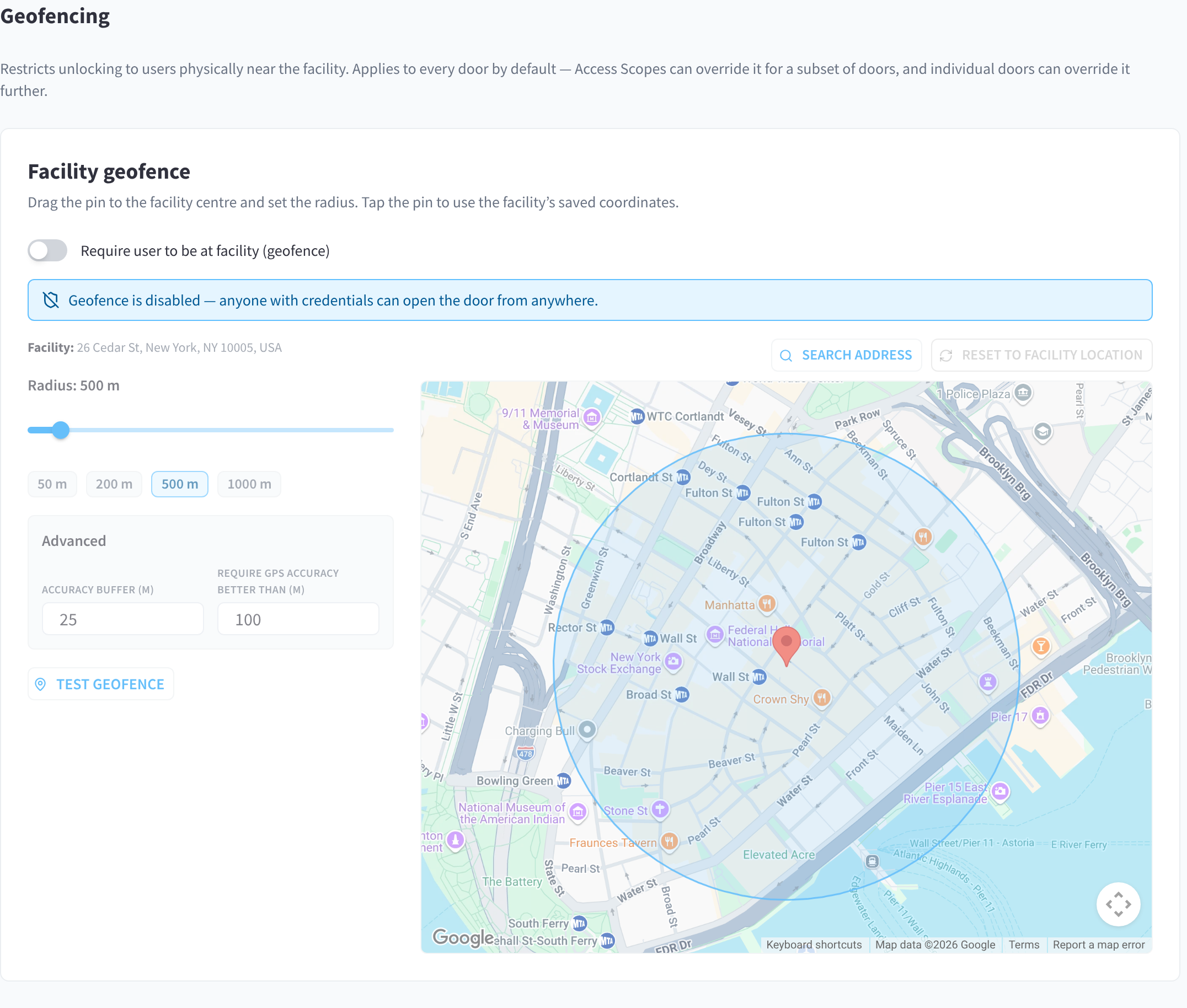This screenshot has height=1008, width=1187.
Task: Click the Federal Hall National Memorial marker
Action: click(715, 634)
